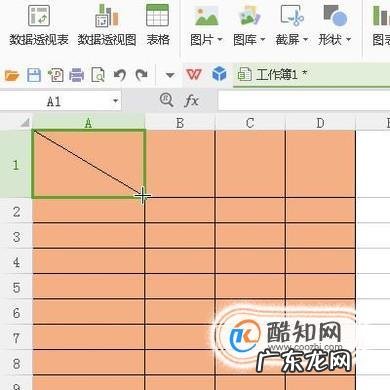This screenshot has width=390, height=390.
Task: Expand the 截屏 dropdown arrow
Action: pos(305,40)
